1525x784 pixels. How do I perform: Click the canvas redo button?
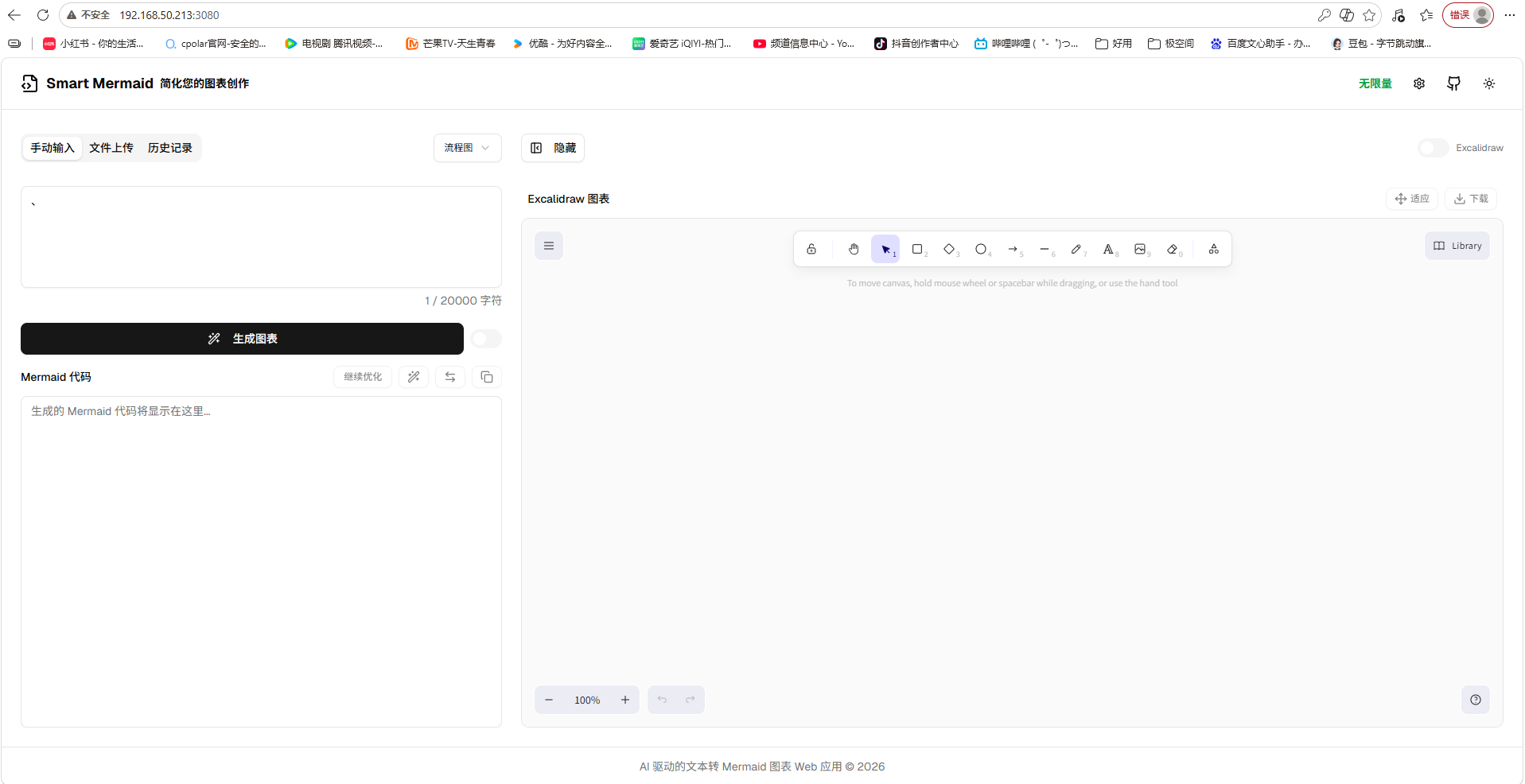(x=691, y=700)
